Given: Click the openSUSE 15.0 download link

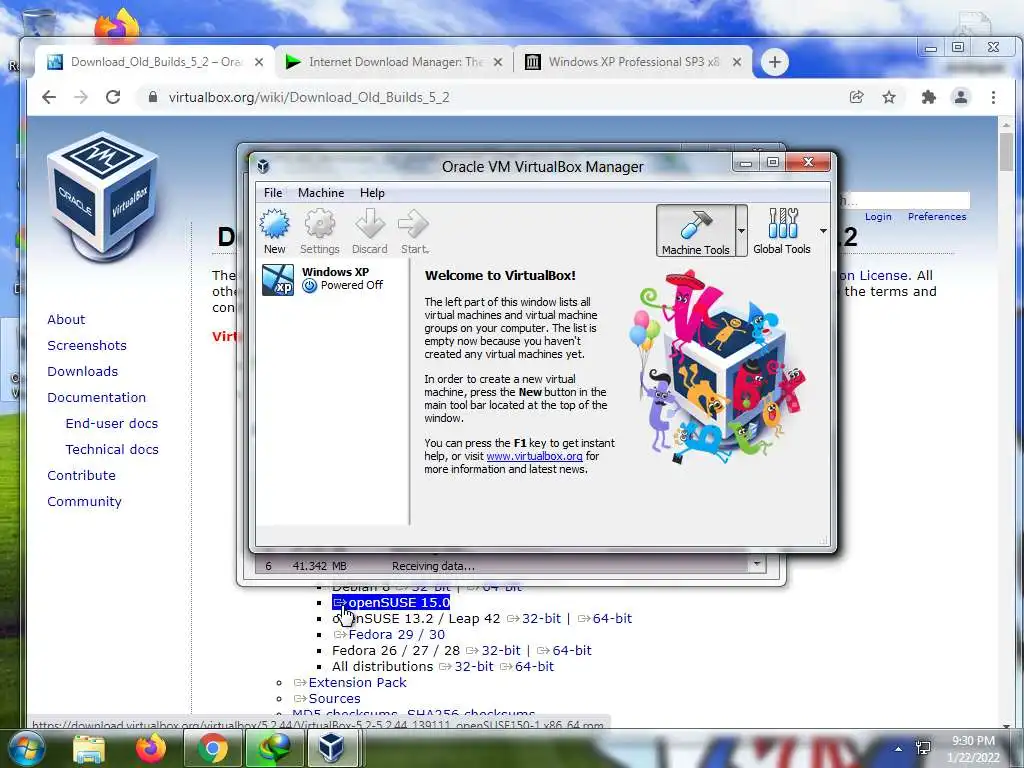Looking at the screenshot, I should (x=391, y=602).
